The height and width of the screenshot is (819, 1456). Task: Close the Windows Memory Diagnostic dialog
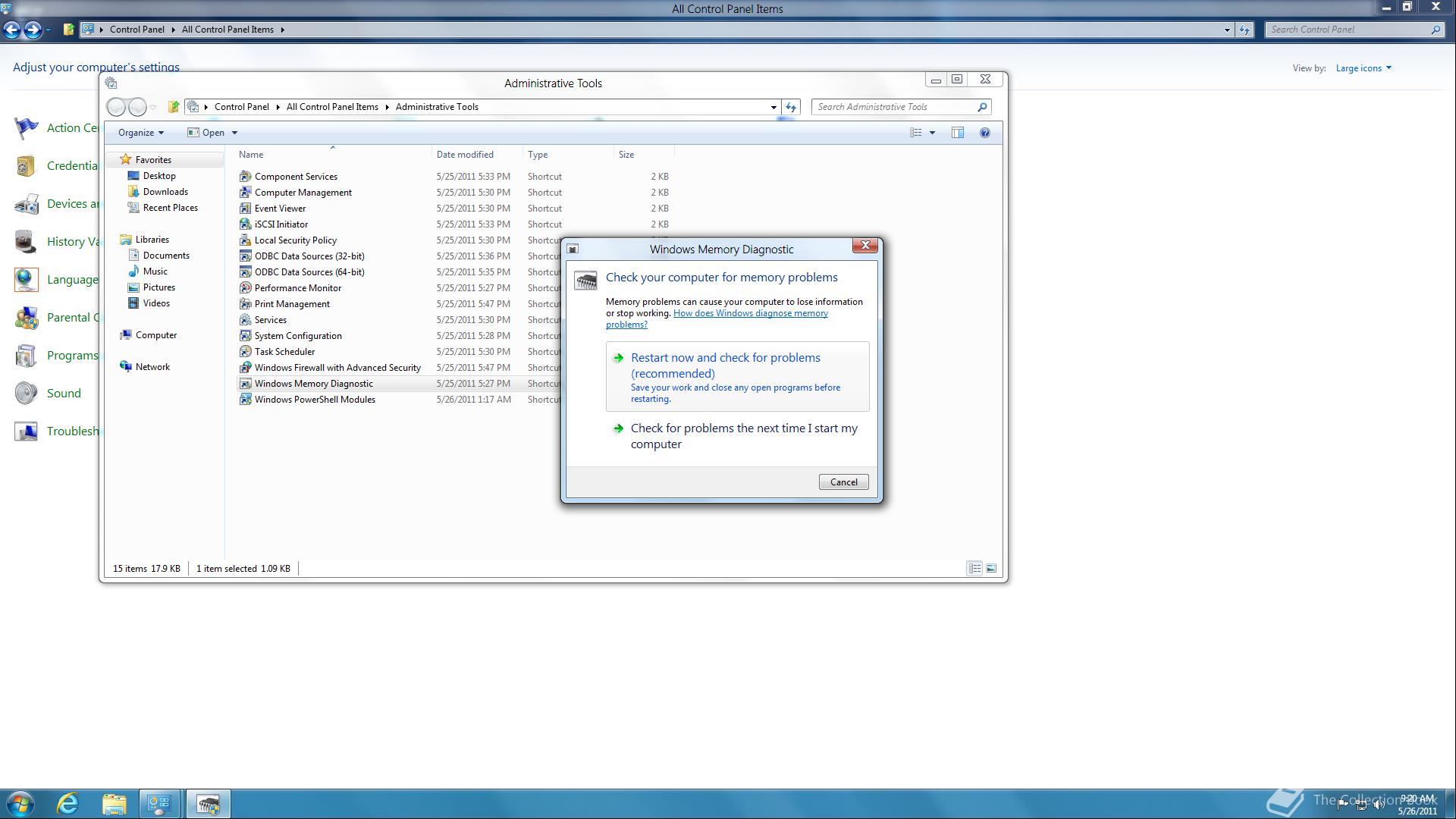865,245
